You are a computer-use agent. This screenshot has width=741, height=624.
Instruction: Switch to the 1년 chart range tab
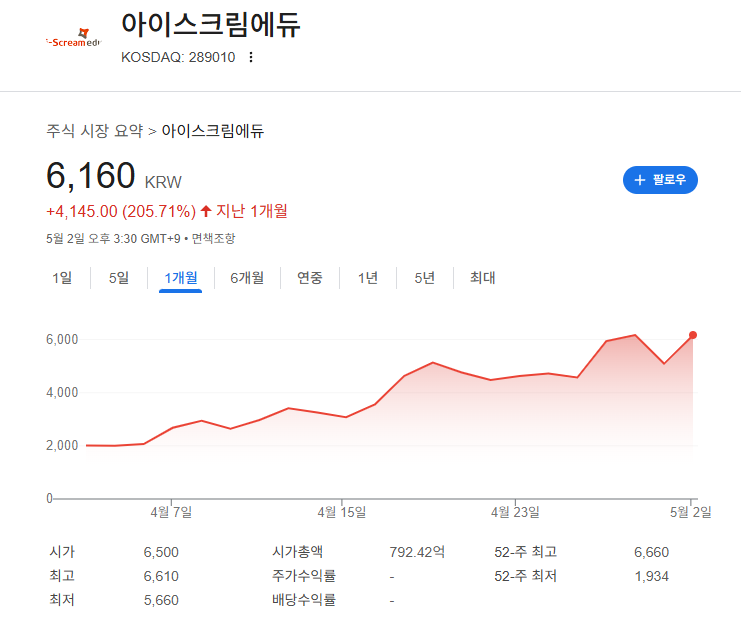(x=368, y=278)
